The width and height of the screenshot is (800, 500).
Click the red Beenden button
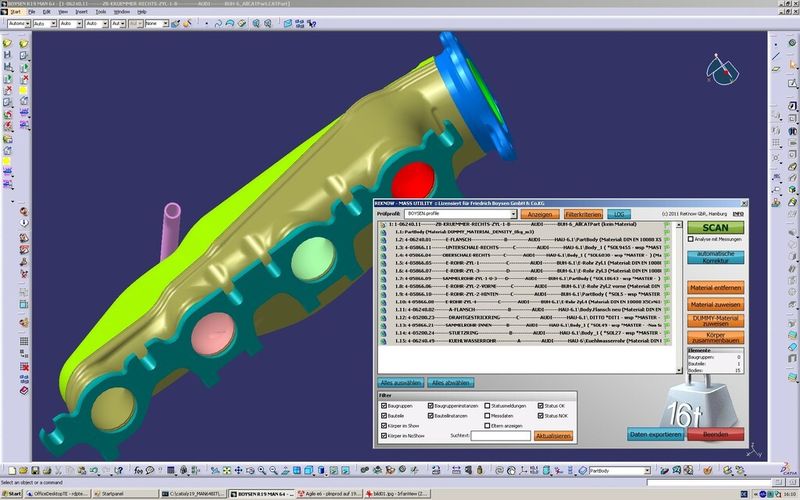715,434
